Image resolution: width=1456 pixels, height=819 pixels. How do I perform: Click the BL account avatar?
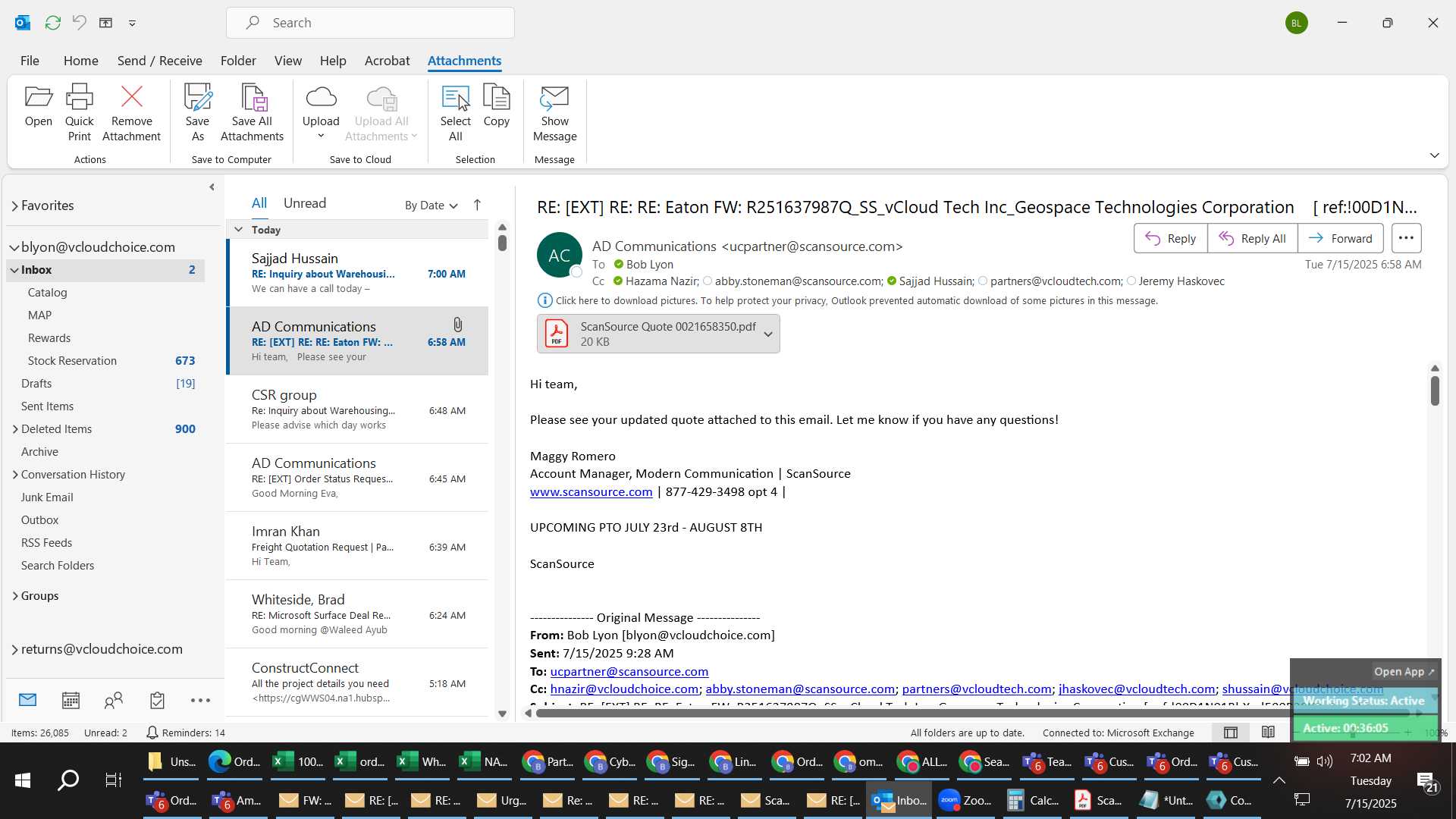pos(1296,23)
